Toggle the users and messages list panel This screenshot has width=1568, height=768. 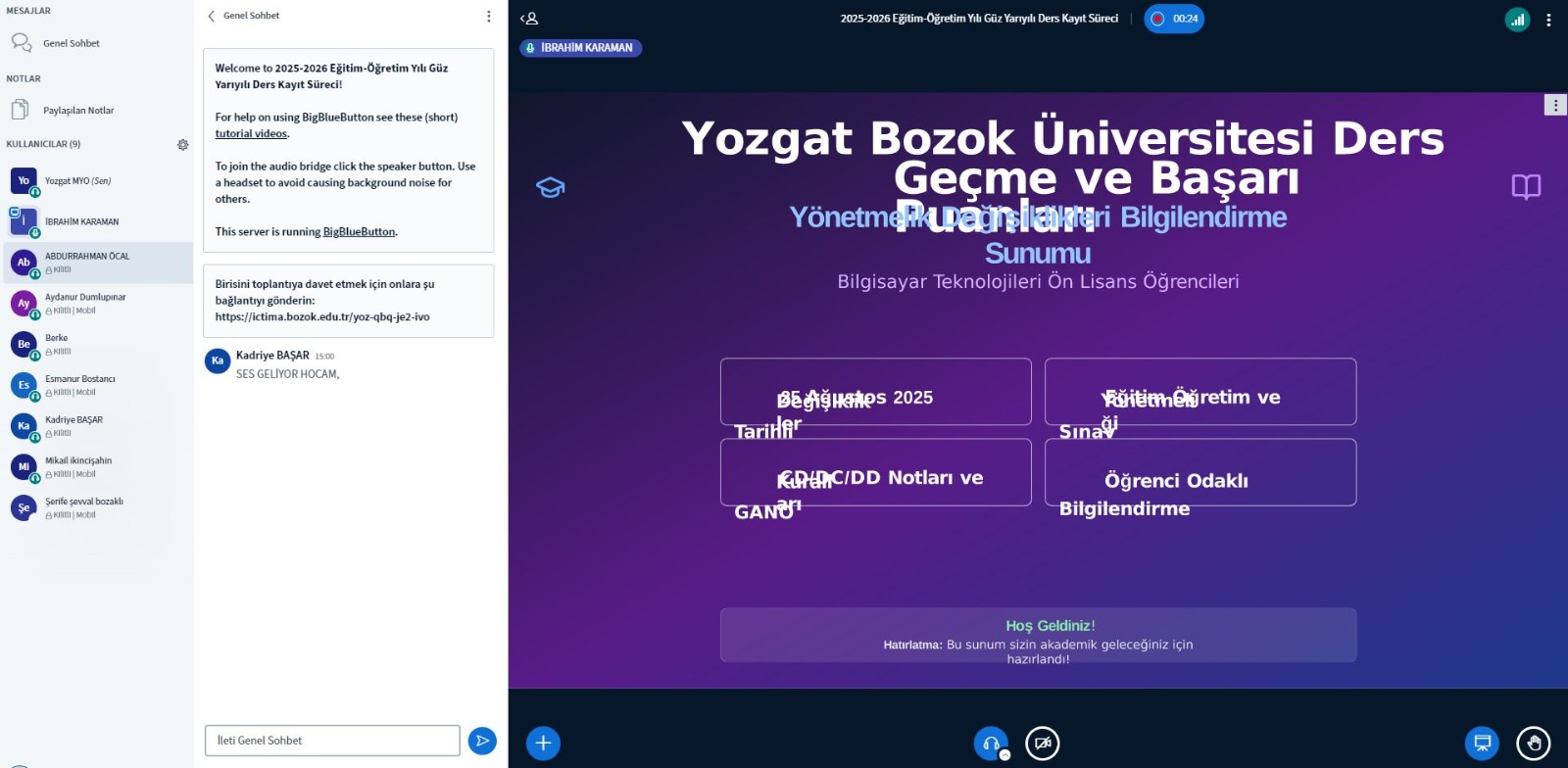pos(529,19)
